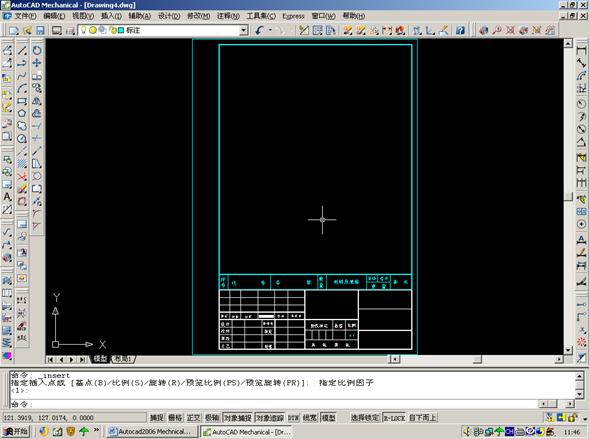Click the green arrow icon in the quick launch
The image size is (589, 439).
pyautogui.click(x=83, y=431)
